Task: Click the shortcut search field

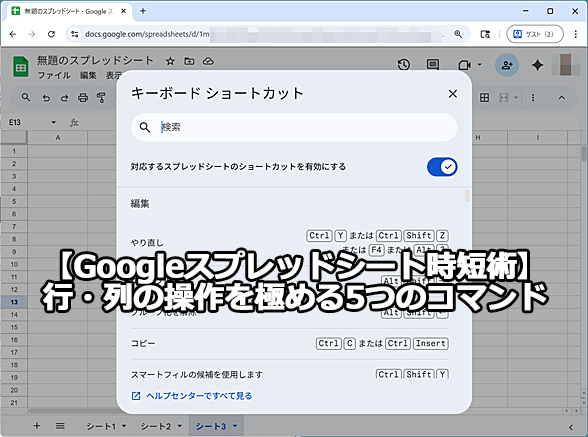Action: 294,127
